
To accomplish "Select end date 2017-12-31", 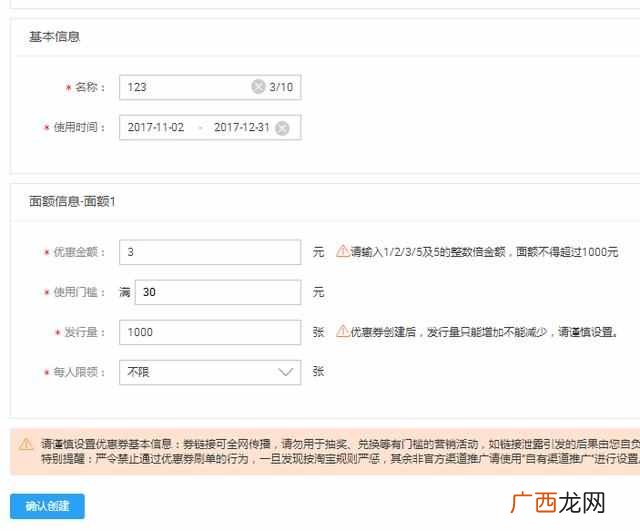I will 242,127.
